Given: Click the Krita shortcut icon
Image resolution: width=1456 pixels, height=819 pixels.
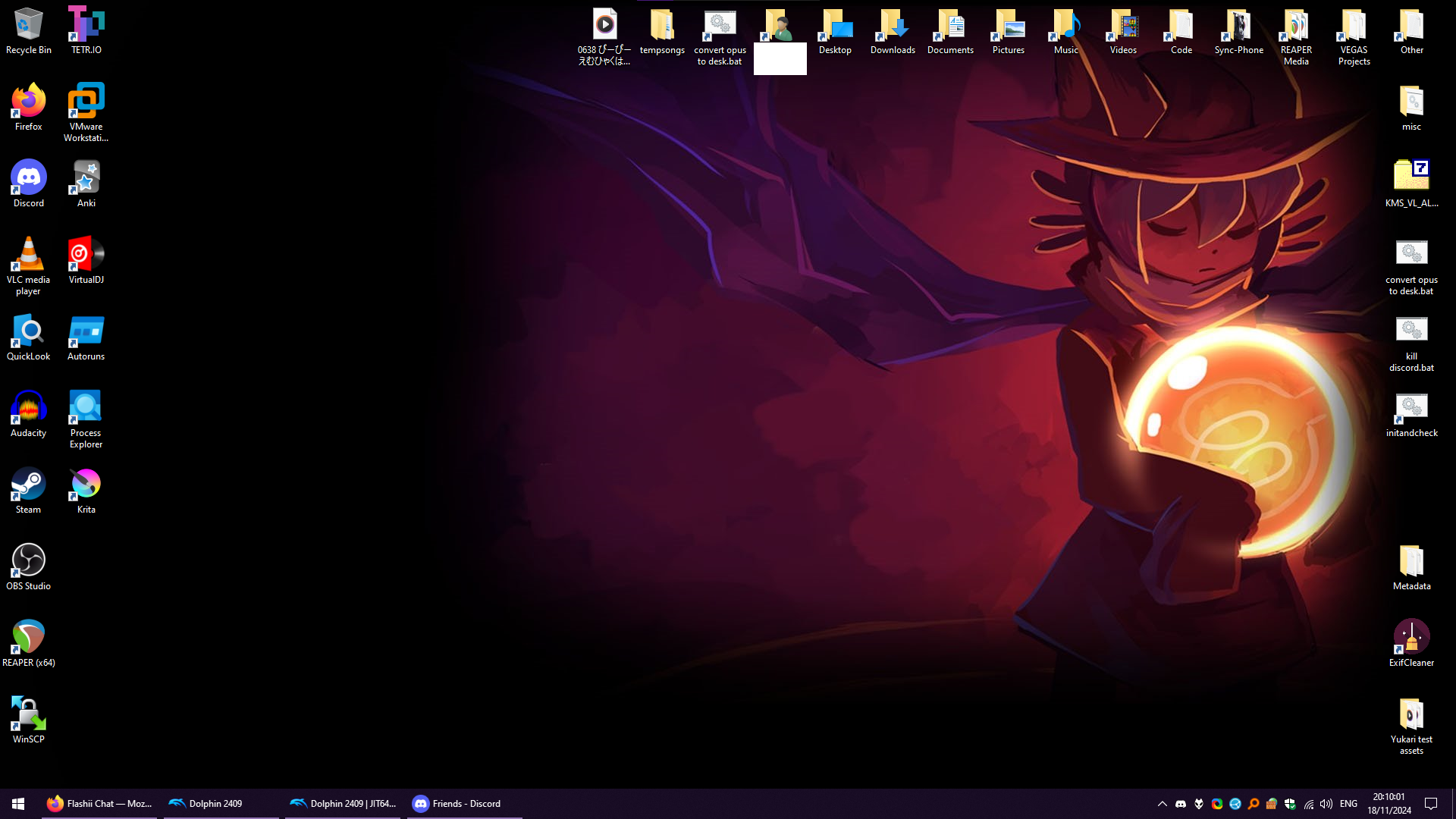Looking at the screenshot, I should point(86,491).
